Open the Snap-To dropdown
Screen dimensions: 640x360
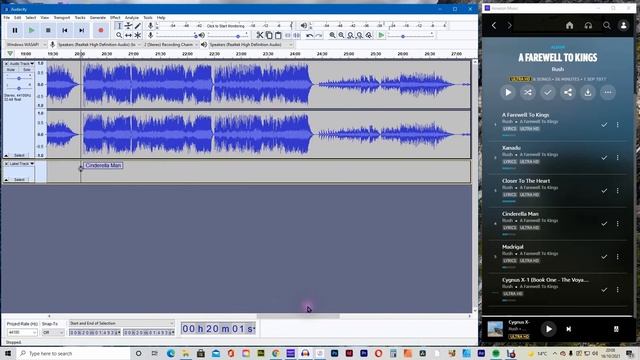click(x=53, y=333)
